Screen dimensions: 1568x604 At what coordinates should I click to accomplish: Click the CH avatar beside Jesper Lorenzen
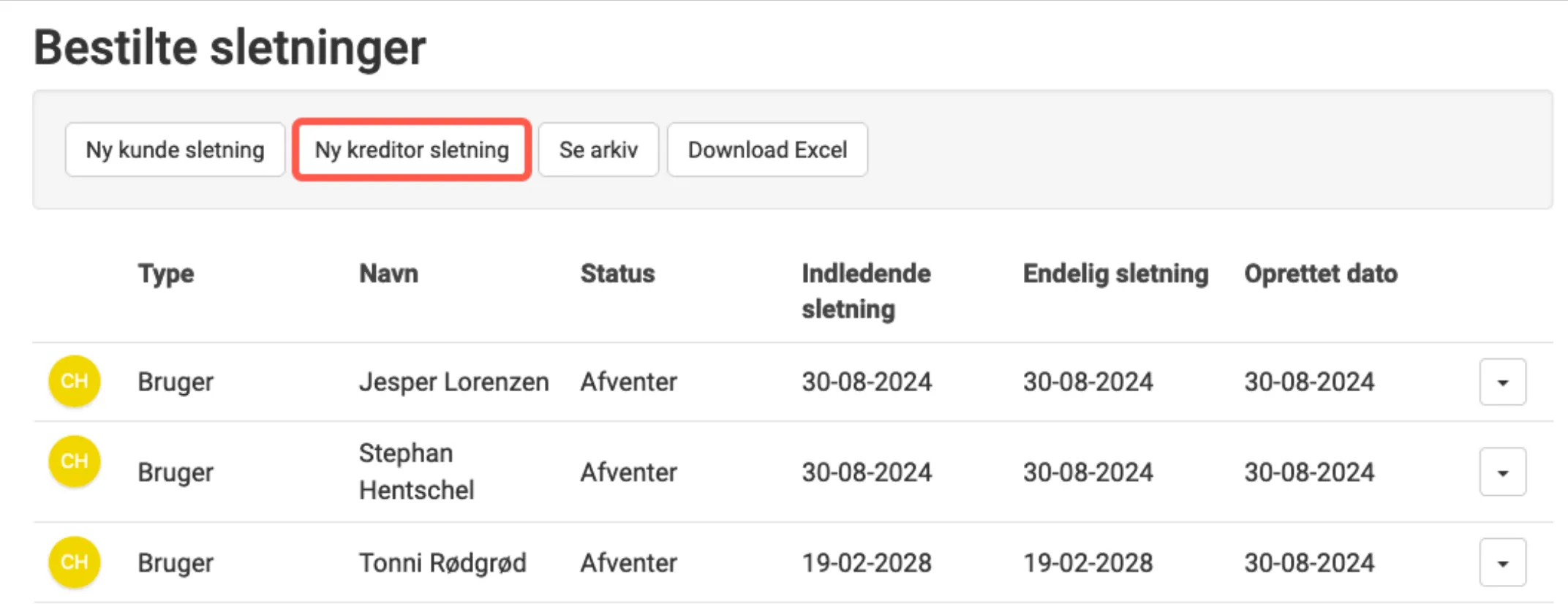[74, 381]
